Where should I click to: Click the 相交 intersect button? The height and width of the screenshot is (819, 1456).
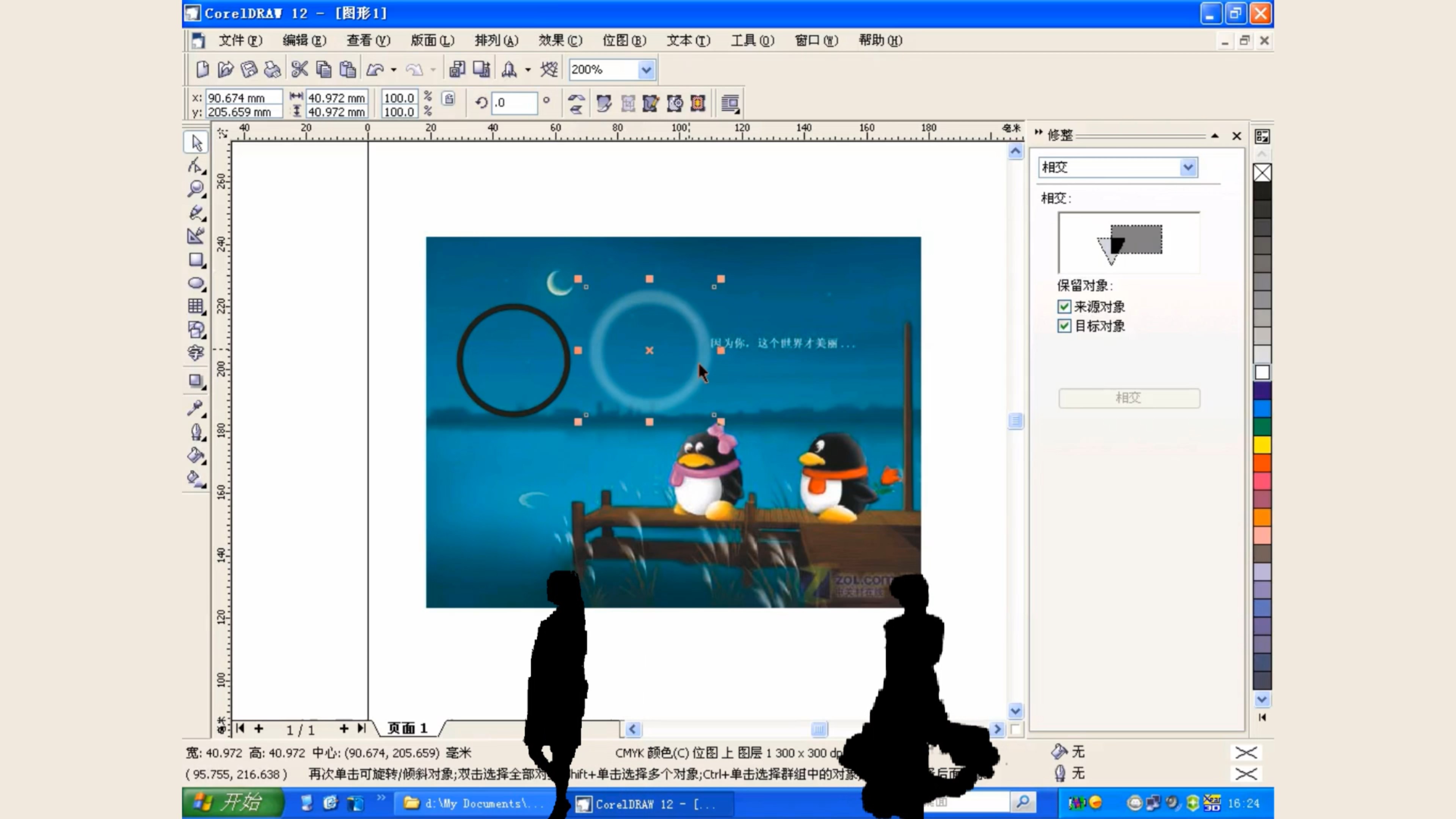tap(1129, 398)
